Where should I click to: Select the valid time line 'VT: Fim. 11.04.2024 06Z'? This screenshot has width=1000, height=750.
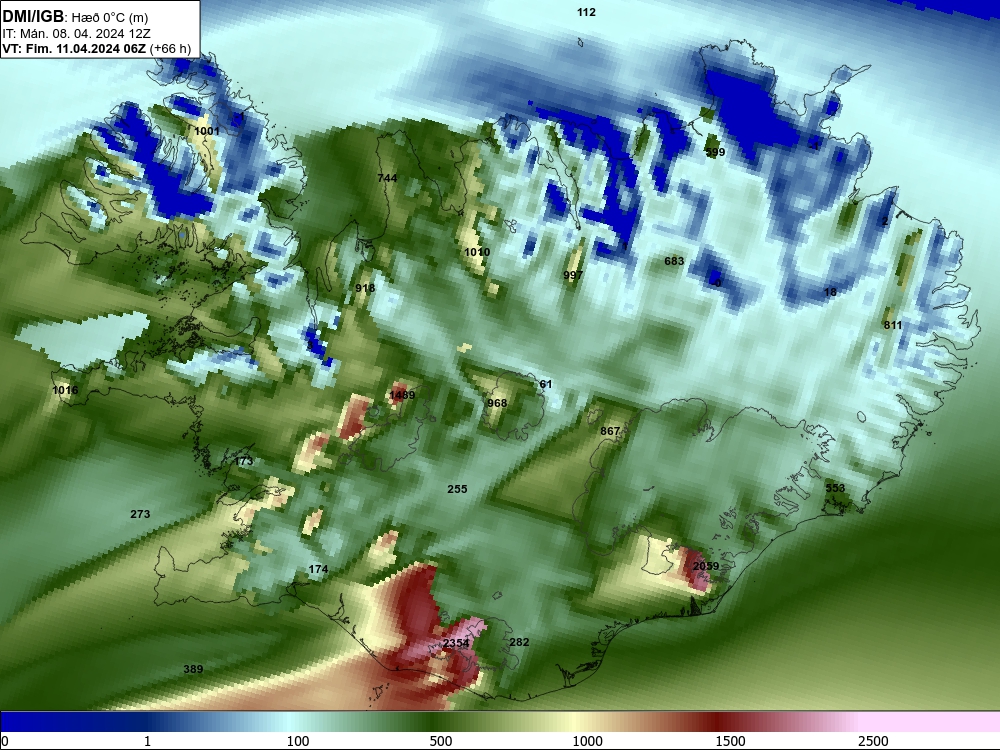click(74, 48)
